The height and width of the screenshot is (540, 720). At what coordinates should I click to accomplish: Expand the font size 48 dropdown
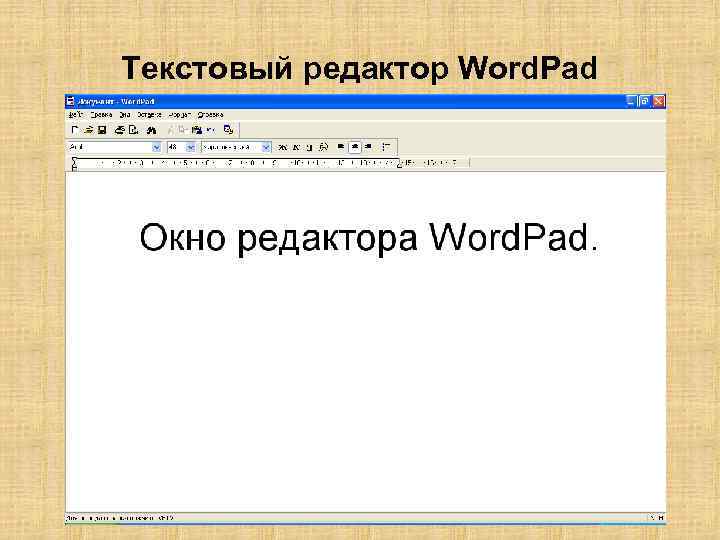point(191,147)
